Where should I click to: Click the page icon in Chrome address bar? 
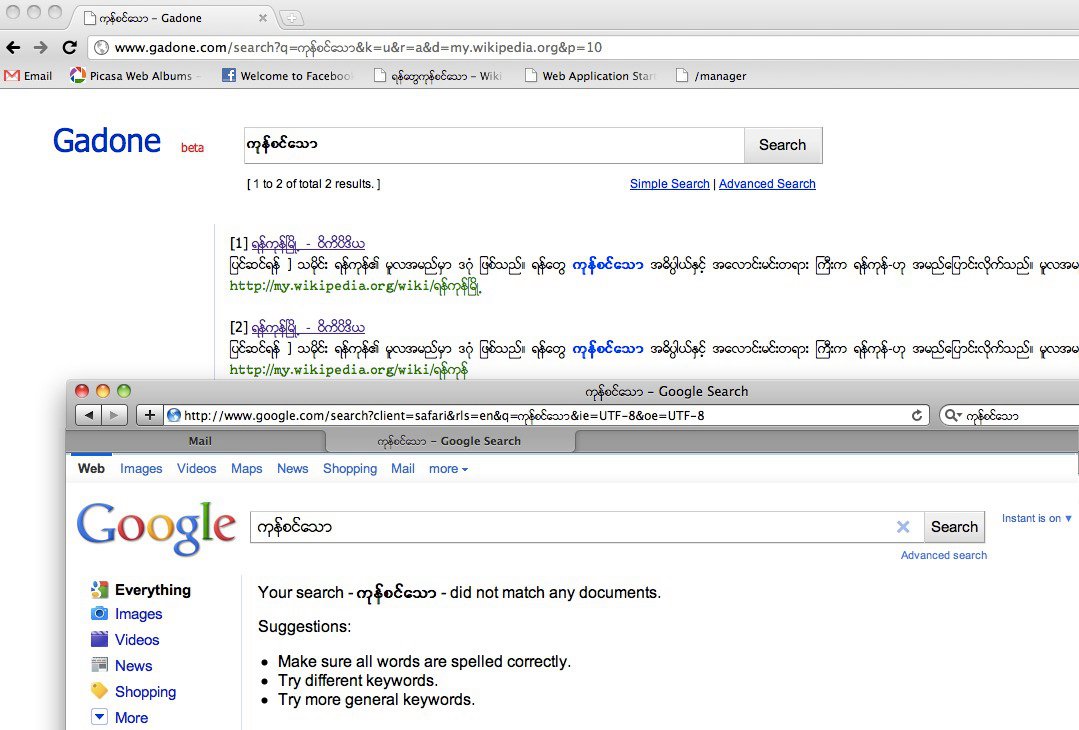pos(102,47)
